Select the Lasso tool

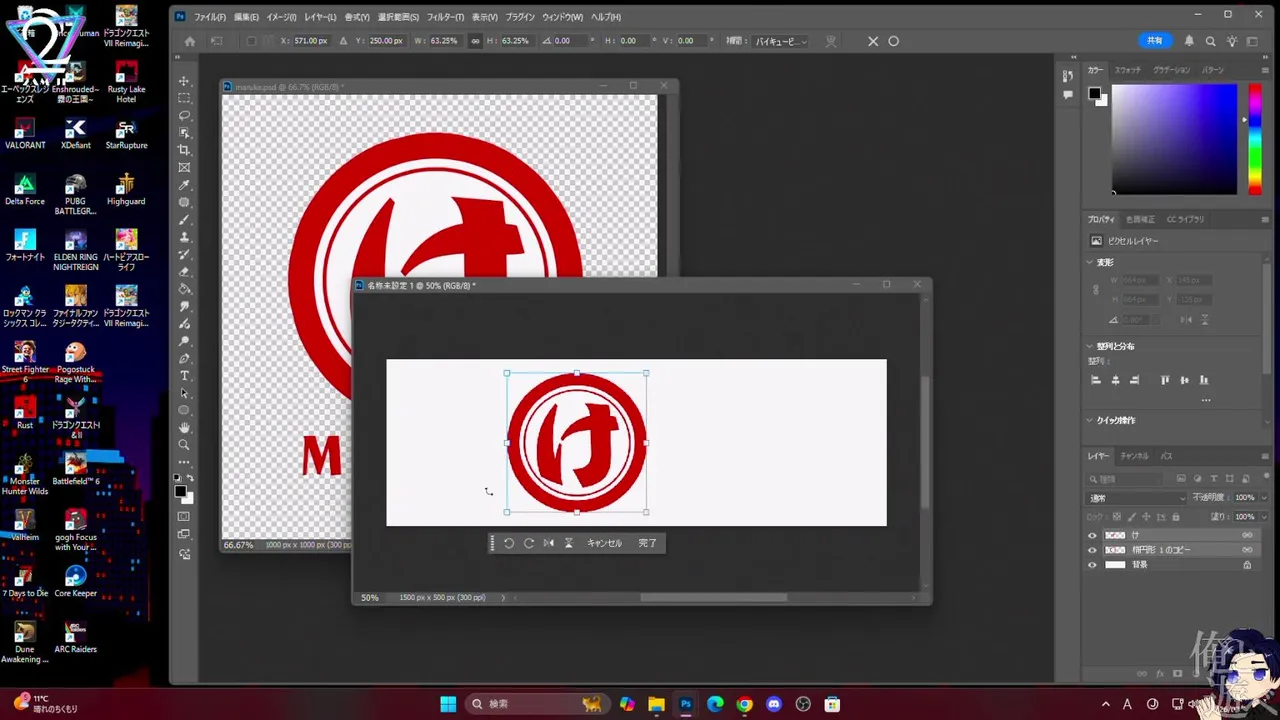(184, 115)
